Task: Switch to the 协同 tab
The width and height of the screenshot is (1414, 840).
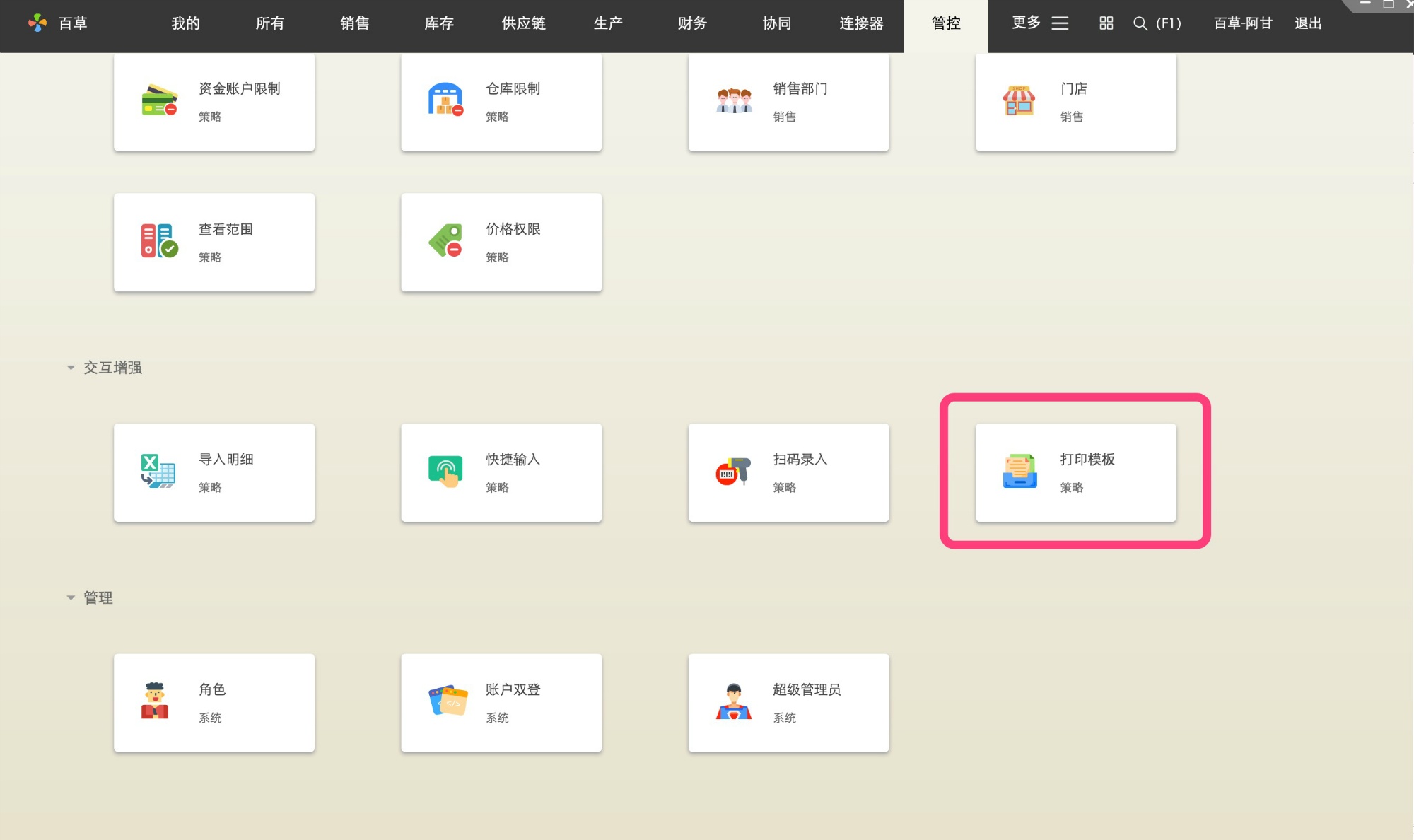Action: [x=777, y=23]
